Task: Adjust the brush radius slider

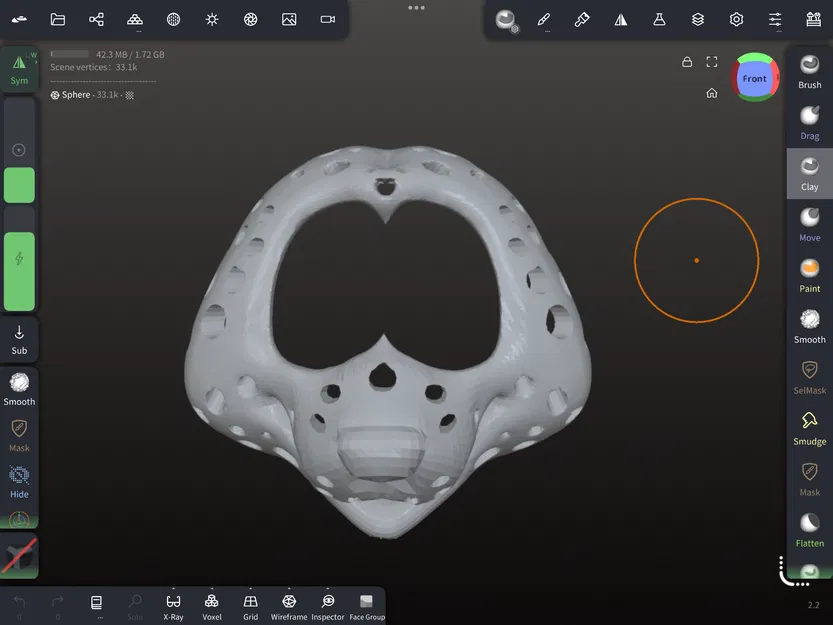Action: coord(19,150)
